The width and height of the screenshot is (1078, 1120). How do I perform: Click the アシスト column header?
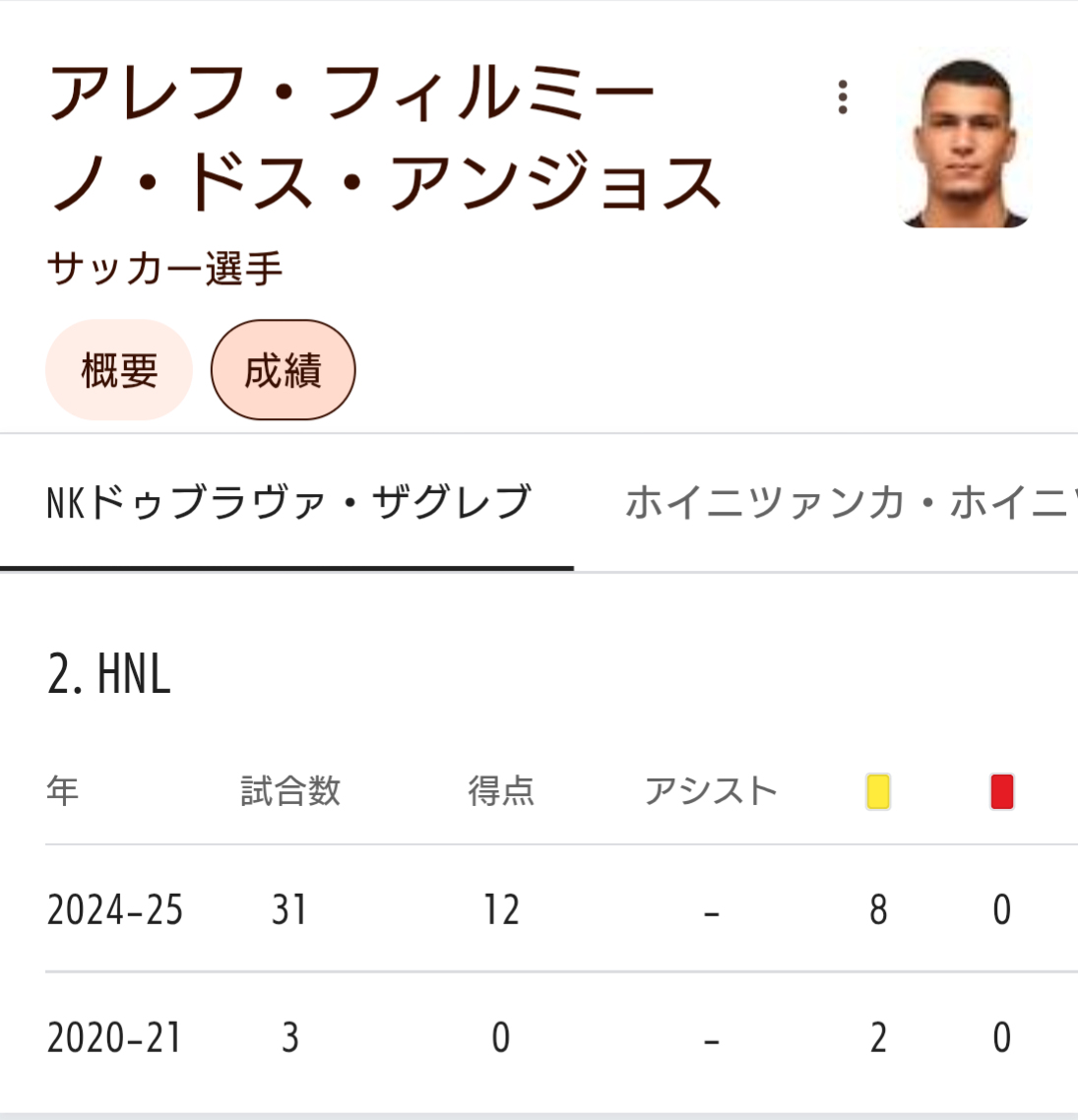(711, 790)
